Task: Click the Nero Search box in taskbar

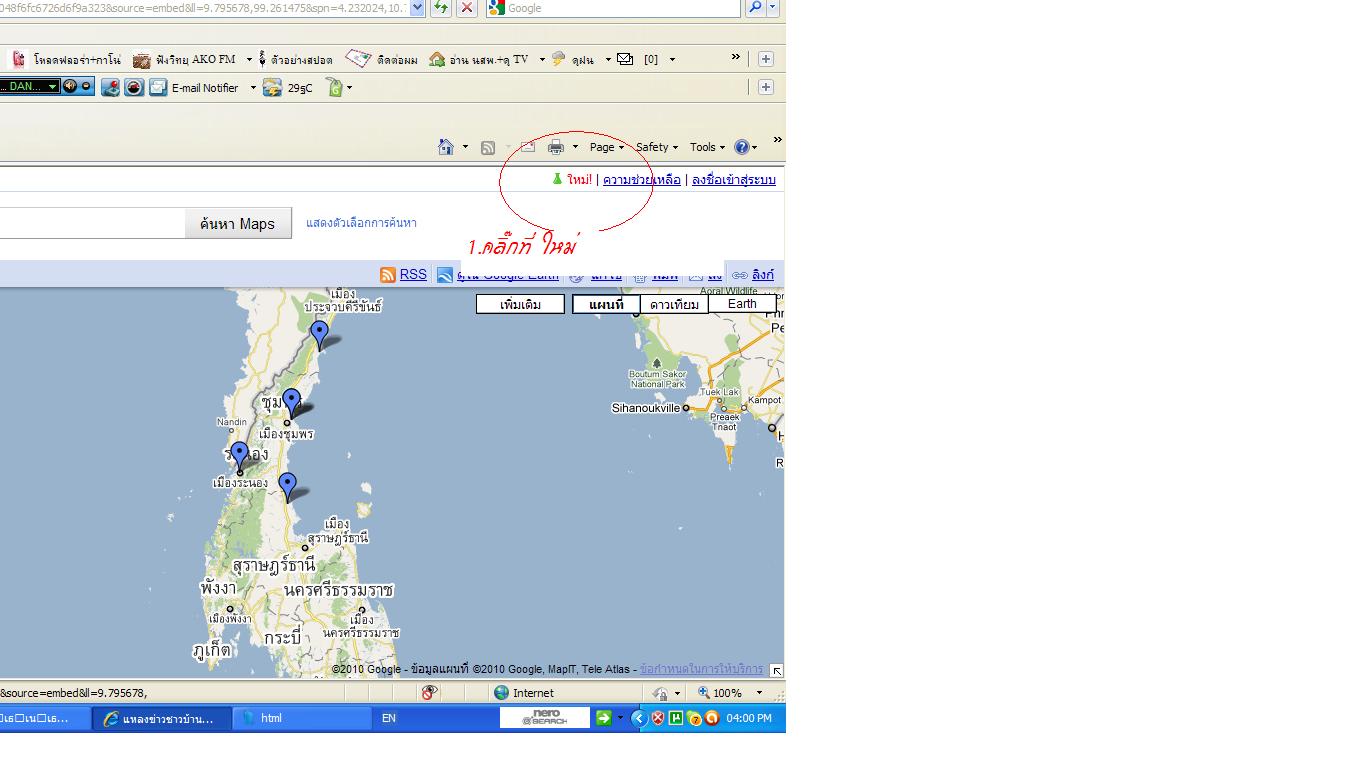Action: click(544, 718)
